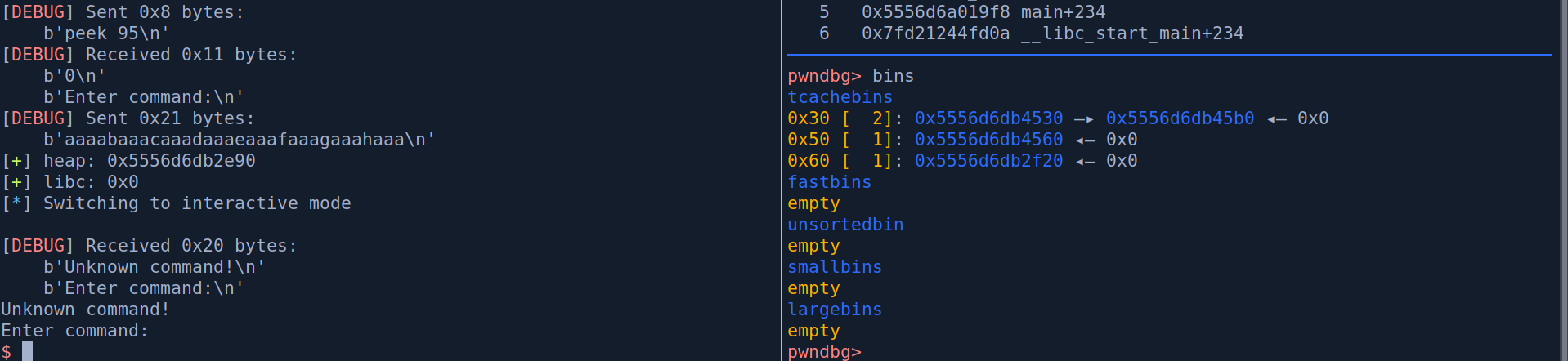Click address 0x5556d6db4530 in the 0x30 tcache bin
Screen dimensions: 1568x361
pos(988,118)
